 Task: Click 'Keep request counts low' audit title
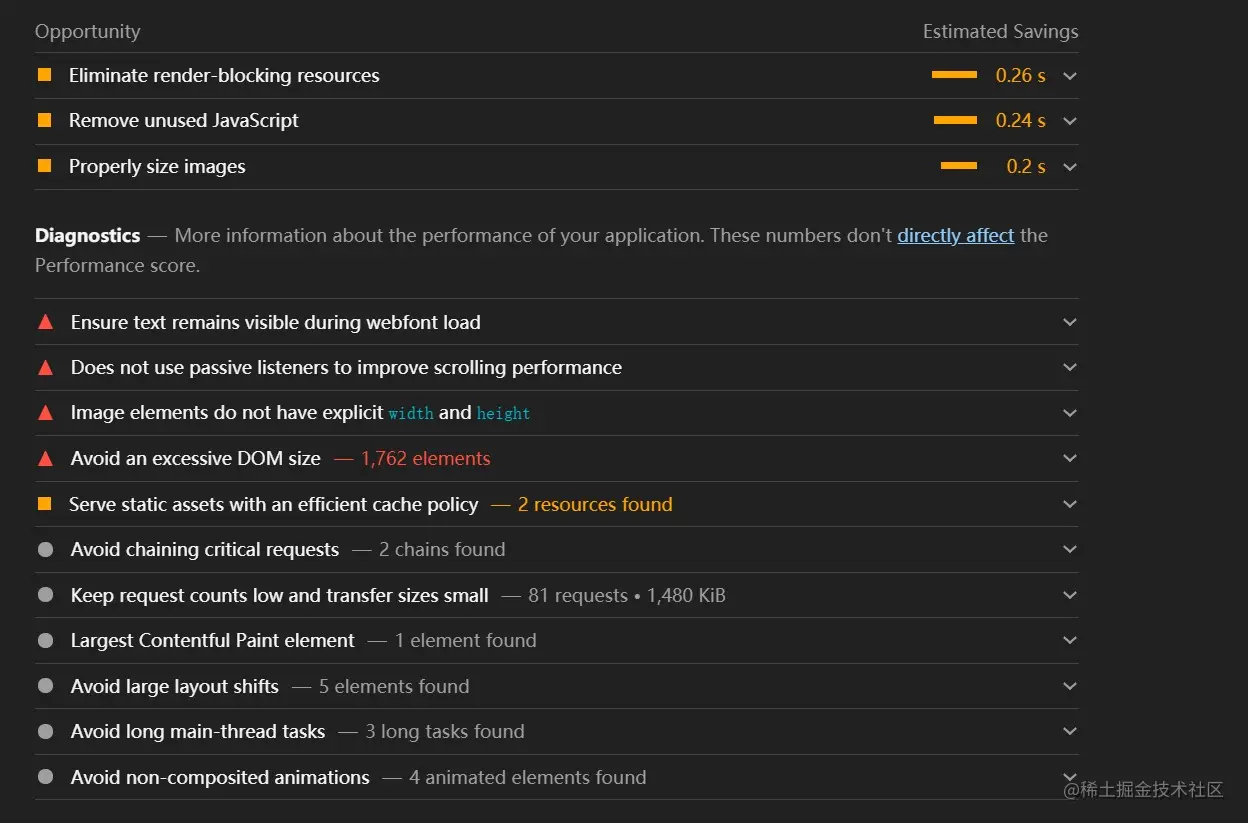(279, 596)
